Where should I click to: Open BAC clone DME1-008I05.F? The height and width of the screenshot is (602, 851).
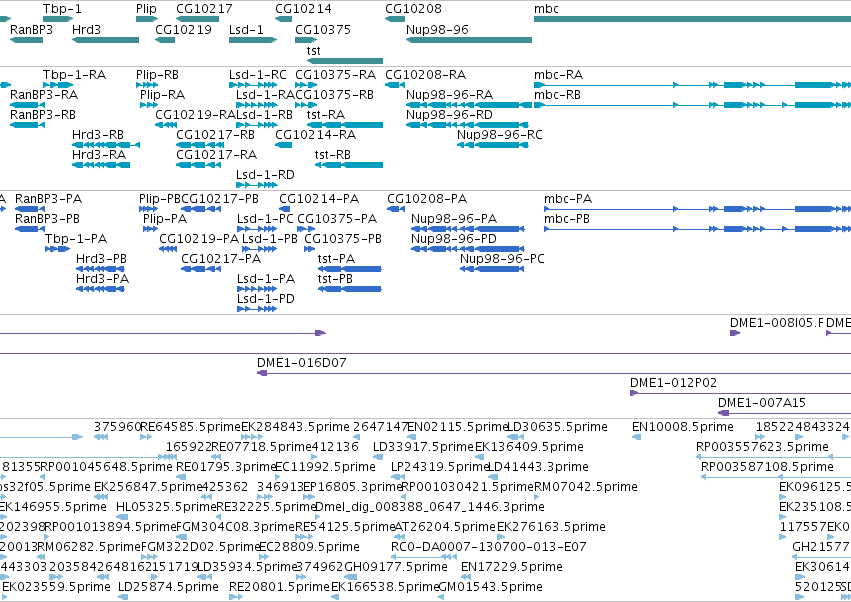click(777, 323)
